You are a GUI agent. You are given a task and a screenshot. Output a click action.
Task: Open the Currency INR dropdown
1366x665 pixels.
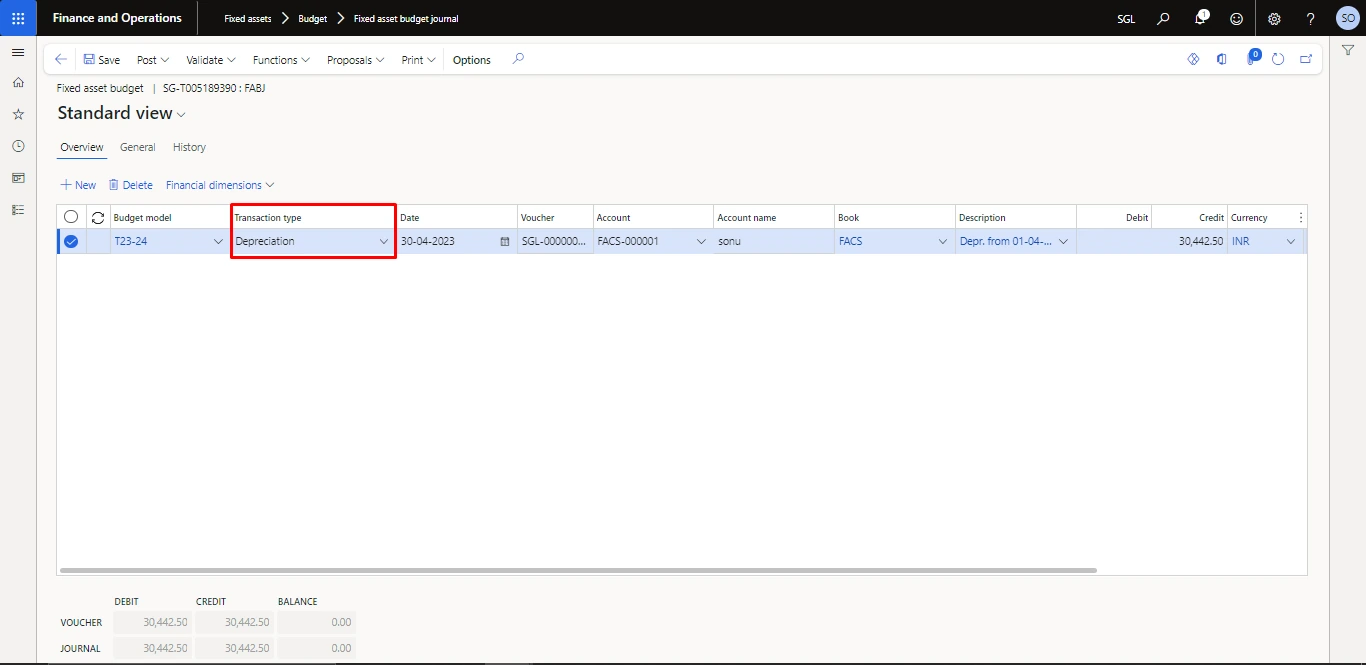coord(1290,241)
